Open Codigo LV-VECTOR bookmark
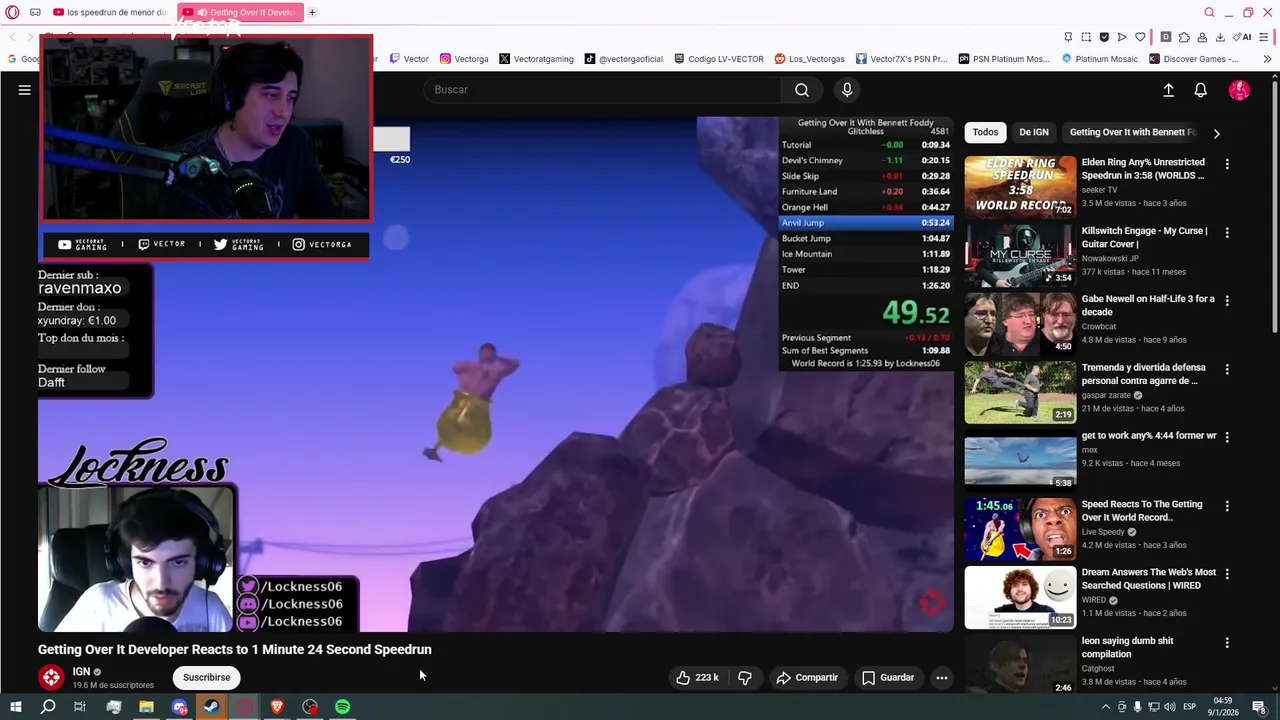The height and width of the screenshot is (720, 1280). (719, 59)
